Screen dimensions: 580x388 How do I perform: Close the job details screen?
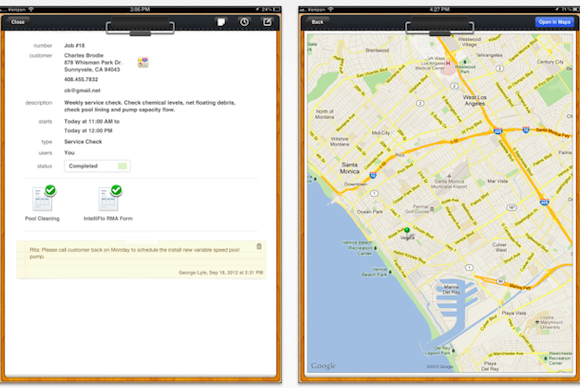[18, 22]
